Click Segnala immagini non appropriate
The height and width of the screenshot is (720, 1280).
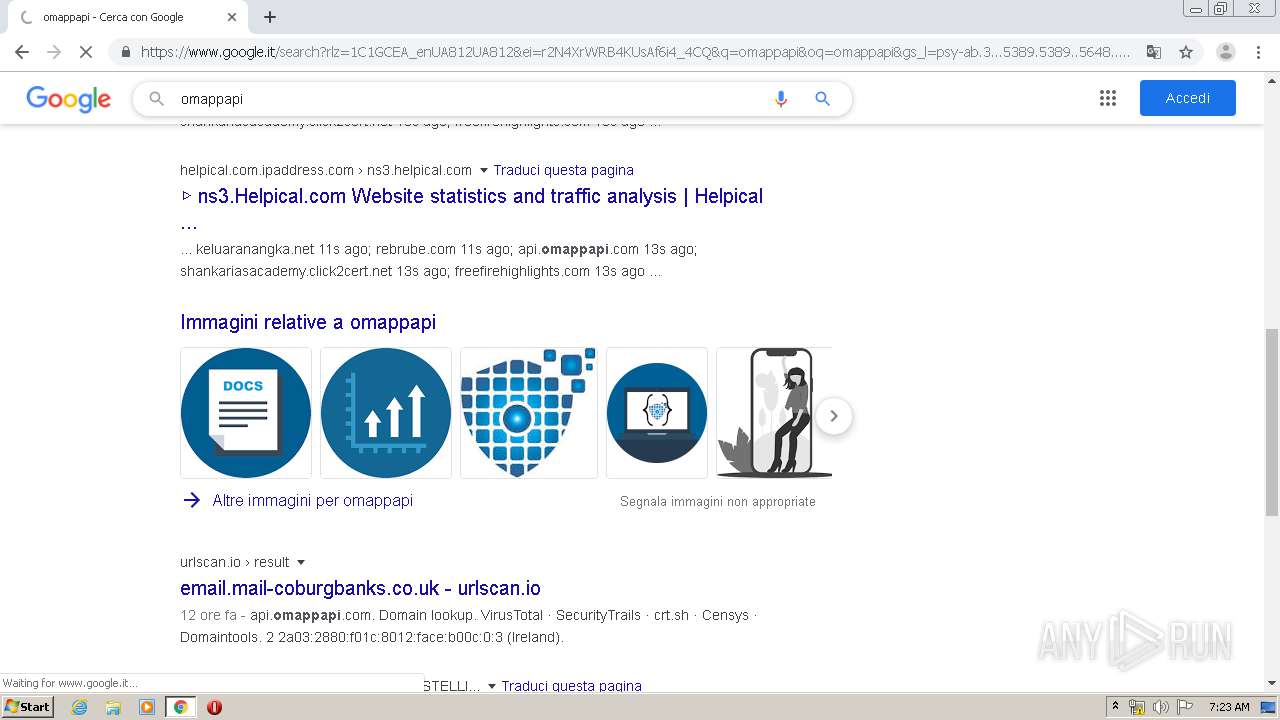pyautogui.click(x=718, y=502)
